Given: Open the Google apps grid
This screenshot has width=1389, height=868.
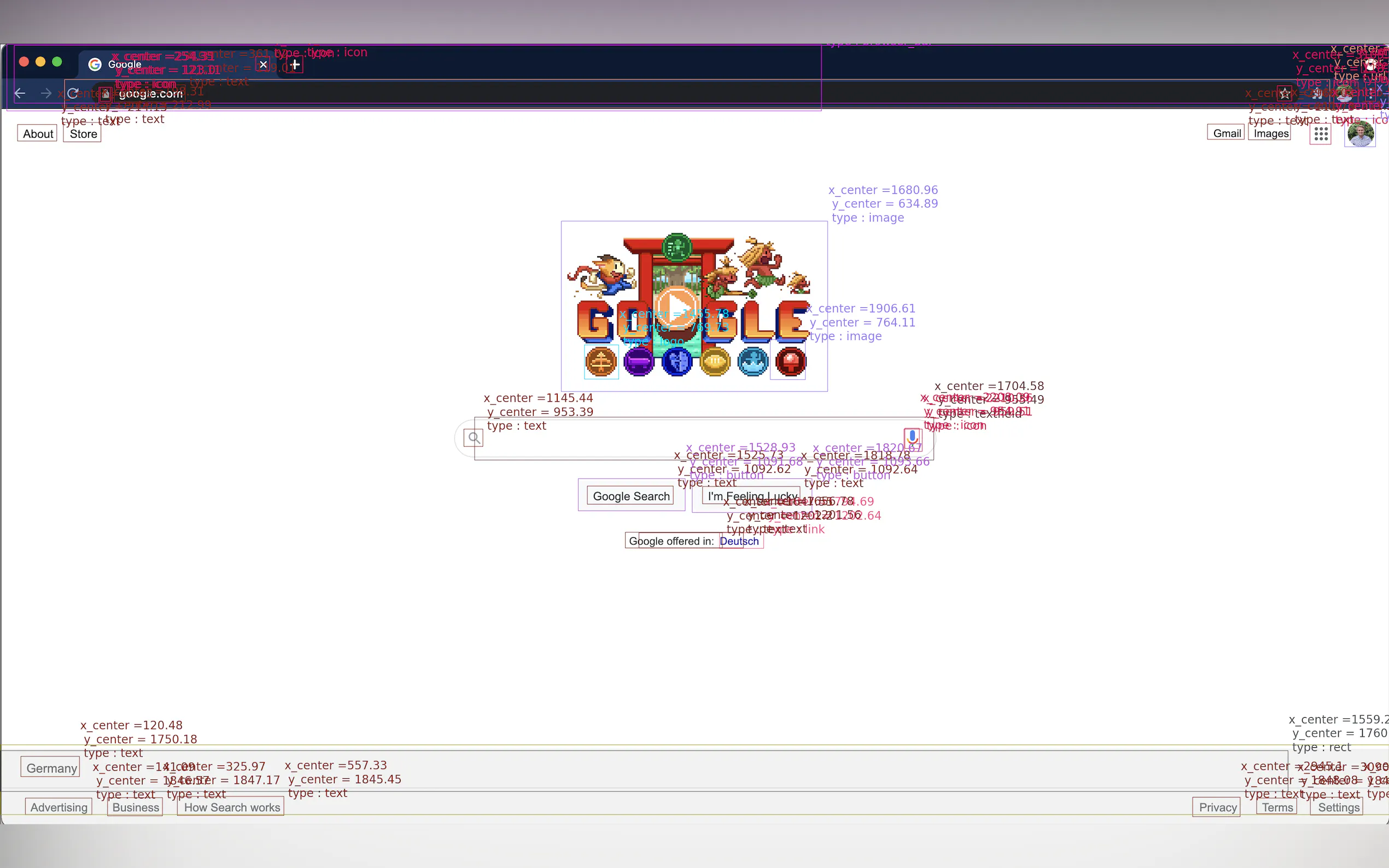Looking at the screenshot, I should 1321,134.
